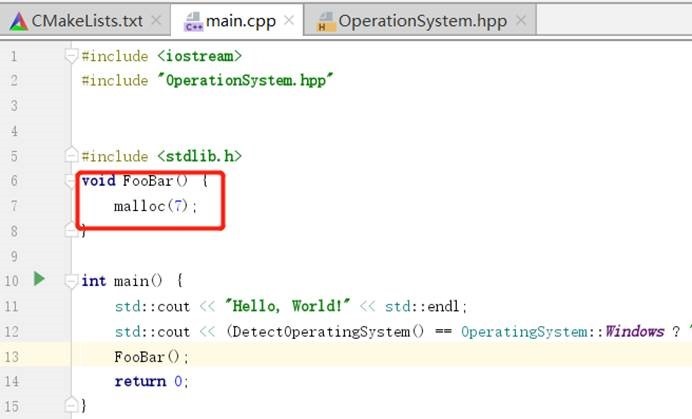Click std::endl on line 11
This screenshot has width=692, height=419.
point(422,306)
